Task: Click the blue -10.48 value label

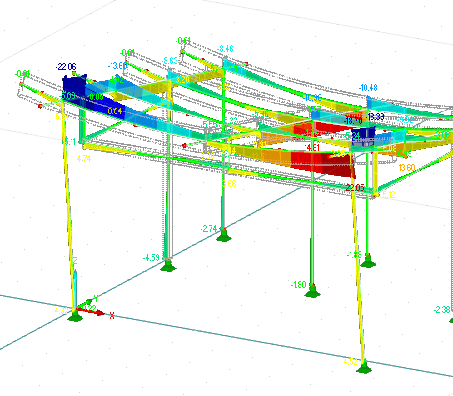Action: pos(368,88)
